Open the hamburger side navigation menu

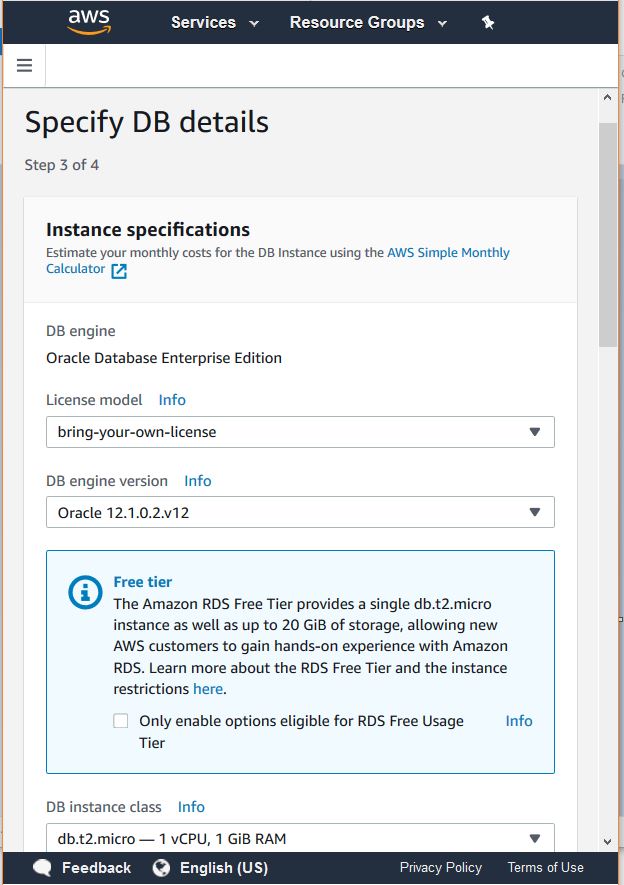25,65
